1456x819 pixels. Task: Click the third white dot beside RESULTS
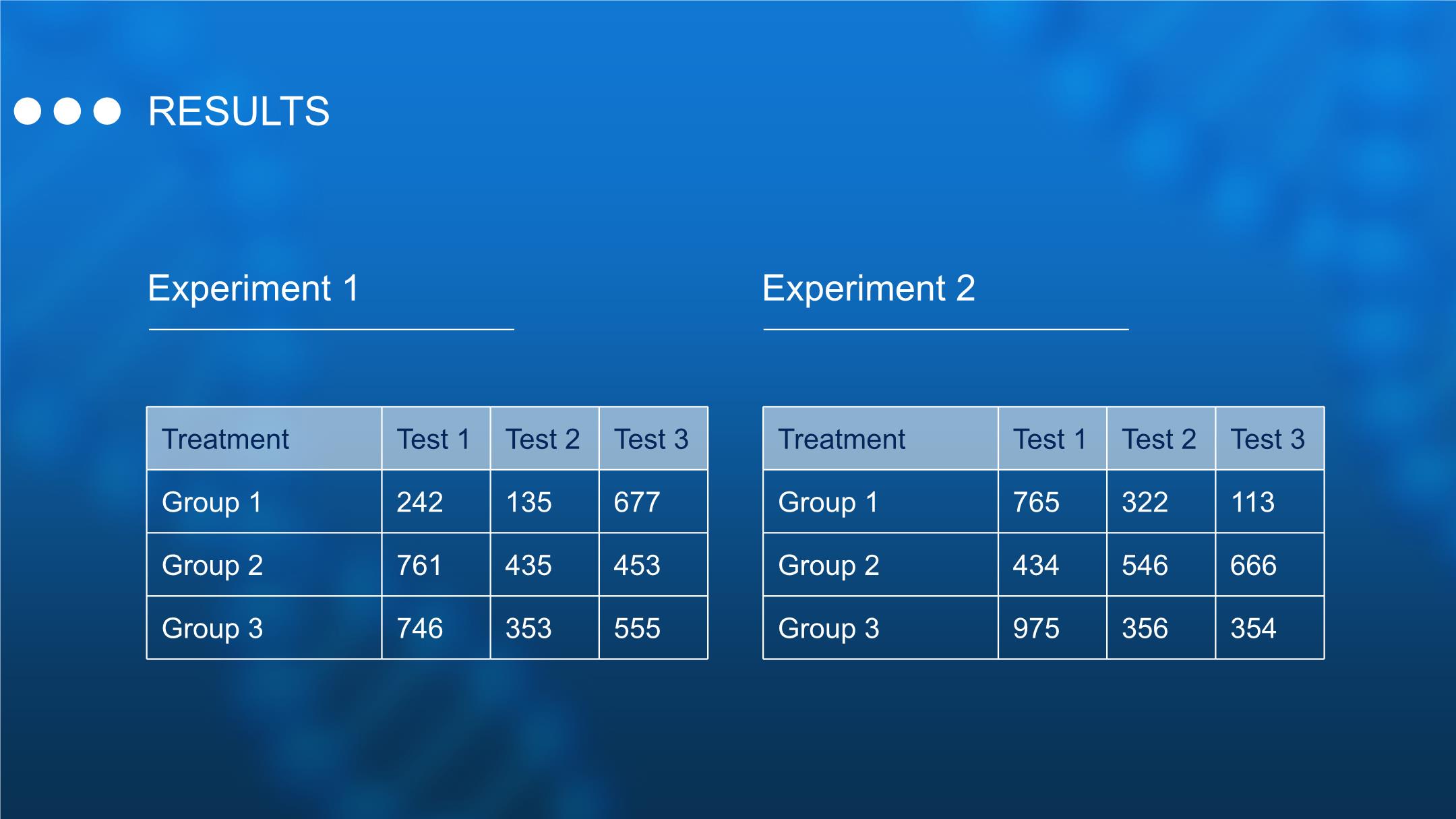[x=107, y=111]
